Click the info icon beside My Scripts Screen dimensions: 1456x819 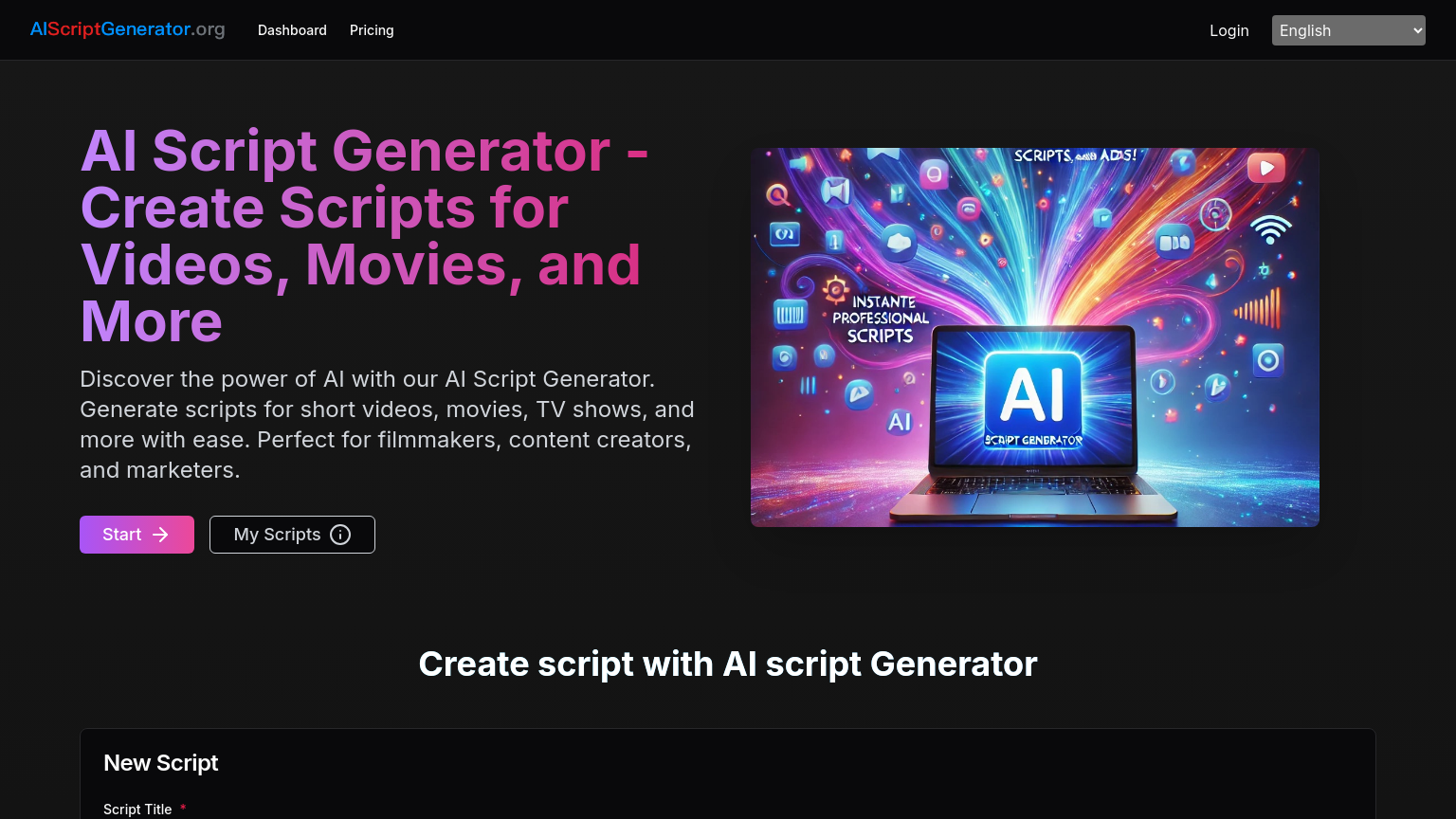click(341, 535)
